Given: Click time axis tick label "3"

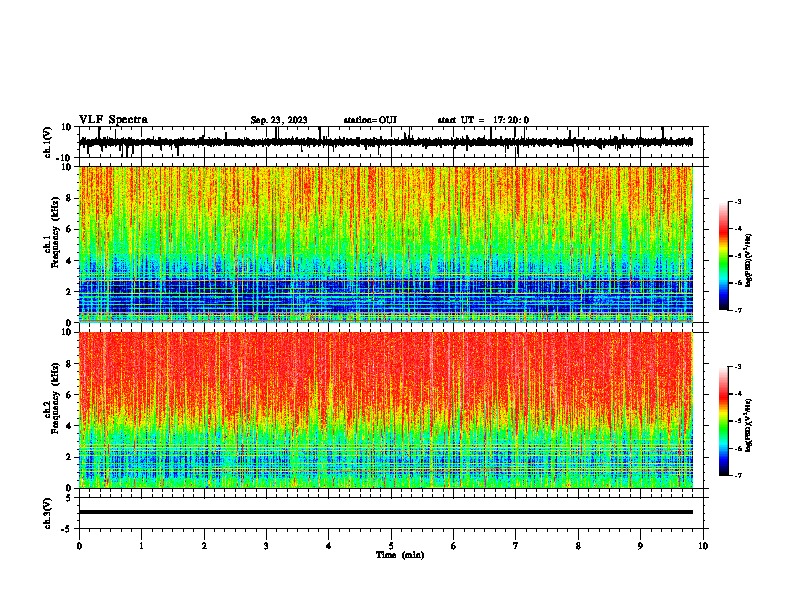Looking at the screenshot, I should (266, 546).
